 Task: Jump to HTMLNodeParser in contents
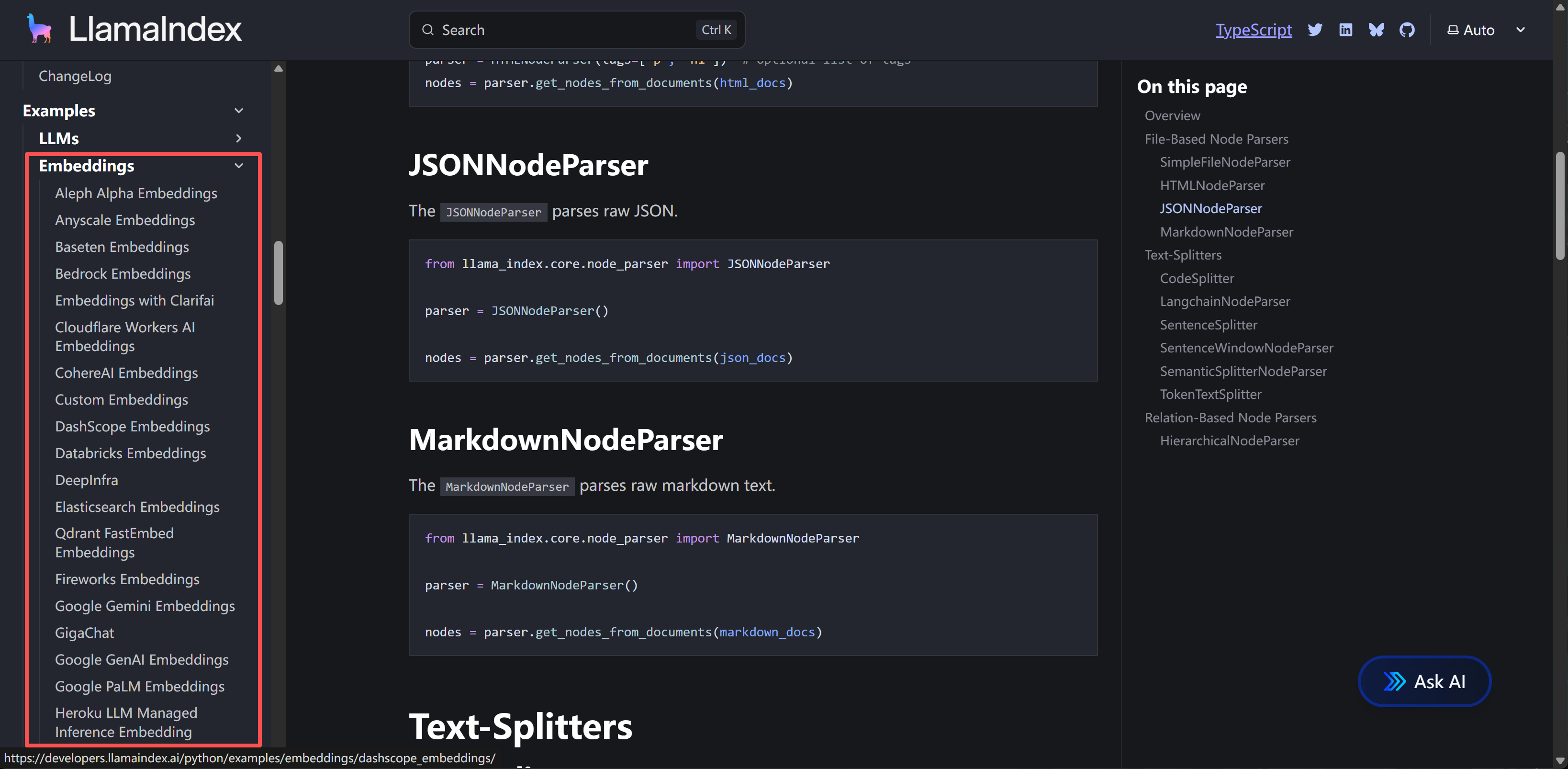coord(1212,185)
